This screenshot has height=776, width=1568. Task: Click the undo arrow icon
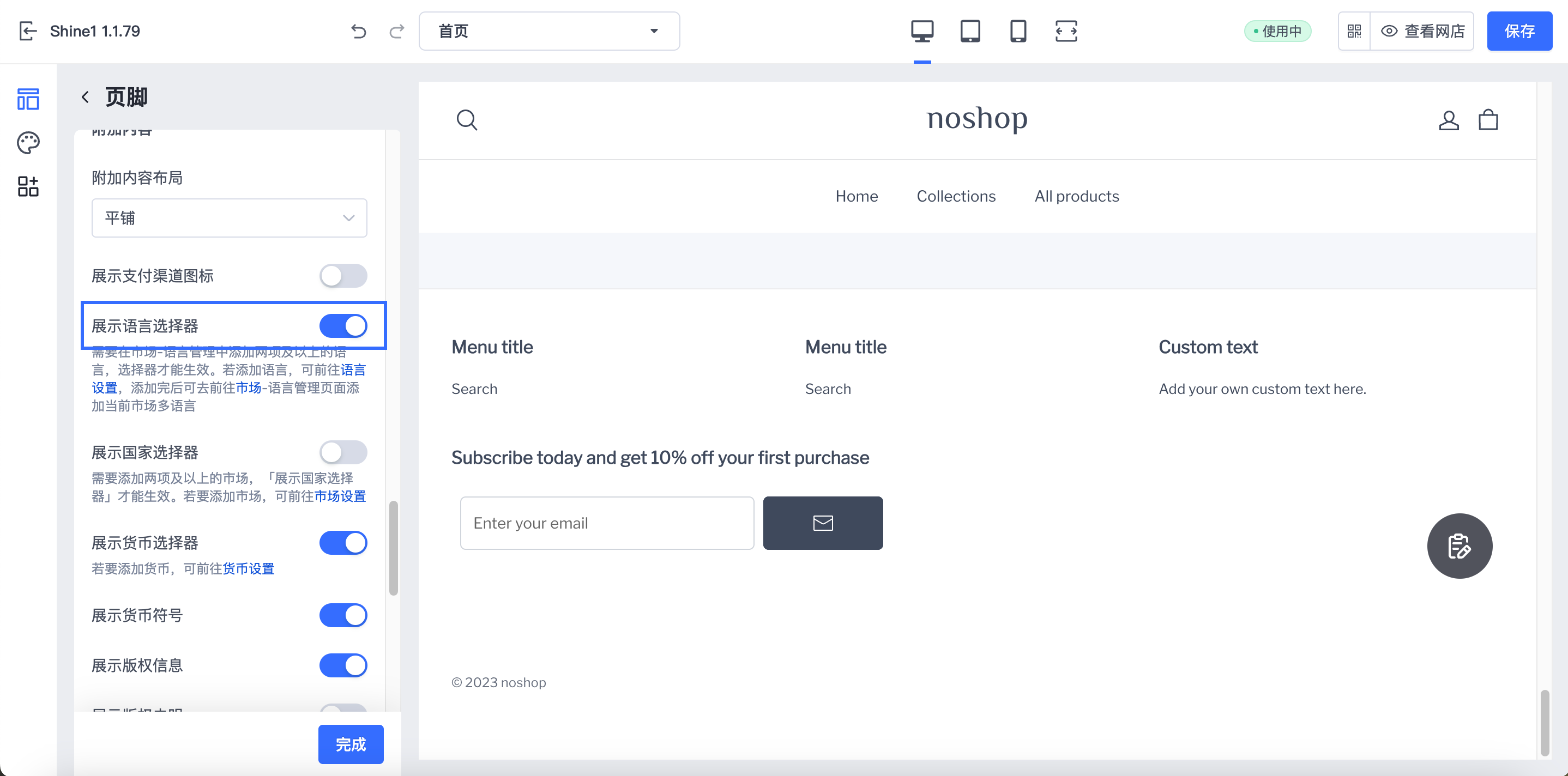click(x=359, y=31)
